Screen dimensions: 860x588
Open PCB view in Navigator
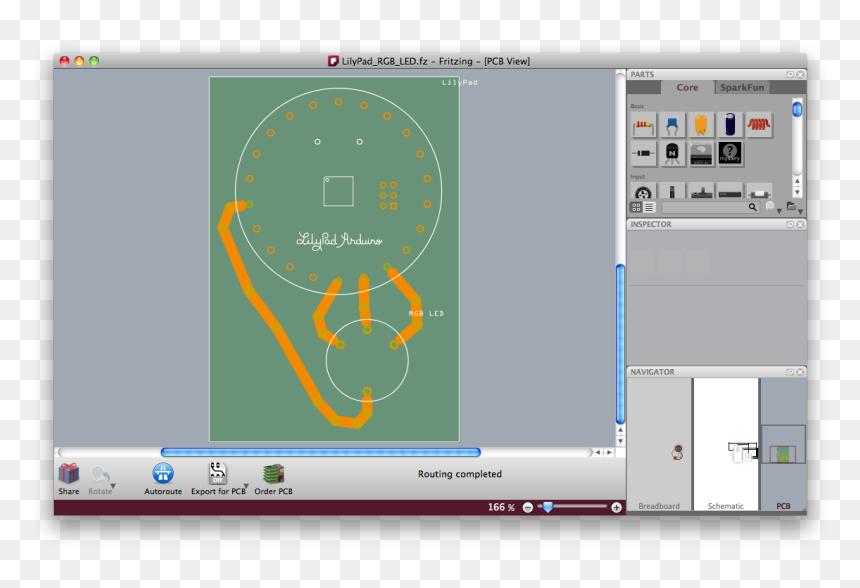point(783,444)
